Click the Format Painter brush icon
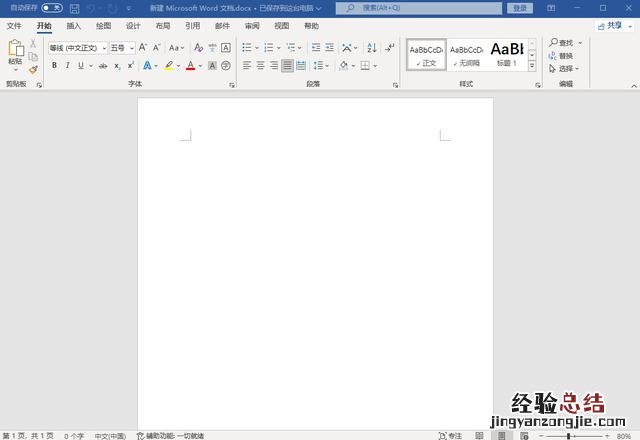The height and width of the screenshot is (440, 640). 33,69
